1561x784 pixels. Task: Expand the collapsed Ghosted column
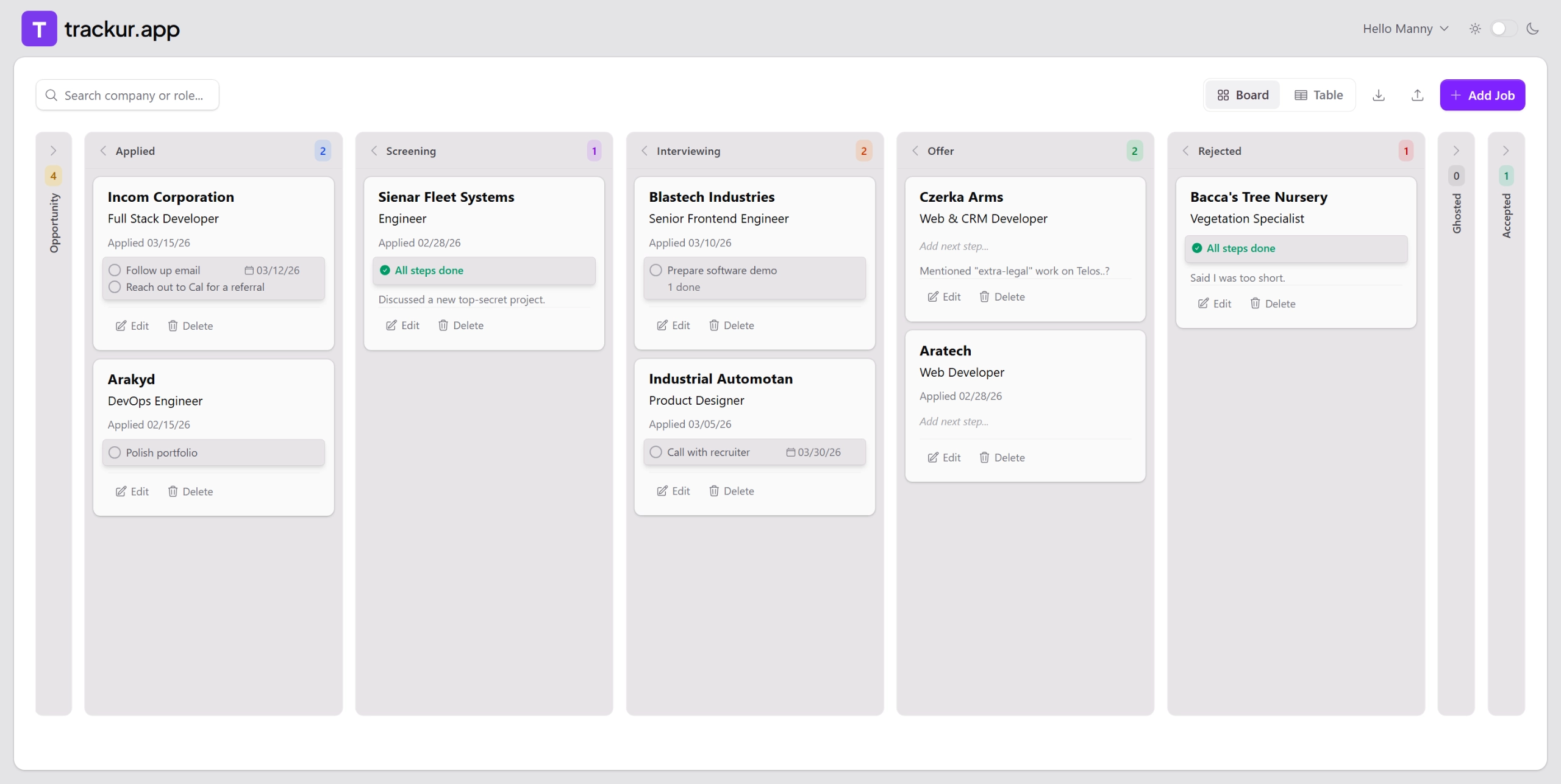[x=1456, y=151]
